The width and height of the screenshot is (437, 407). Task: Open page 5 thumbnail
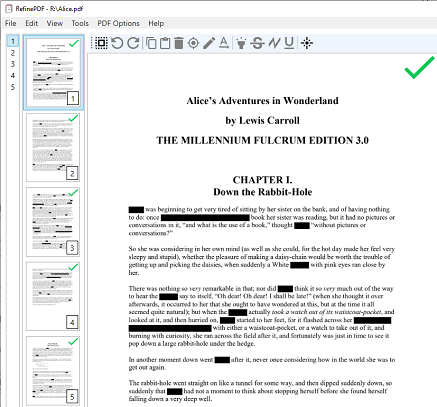tap(53, 371)
